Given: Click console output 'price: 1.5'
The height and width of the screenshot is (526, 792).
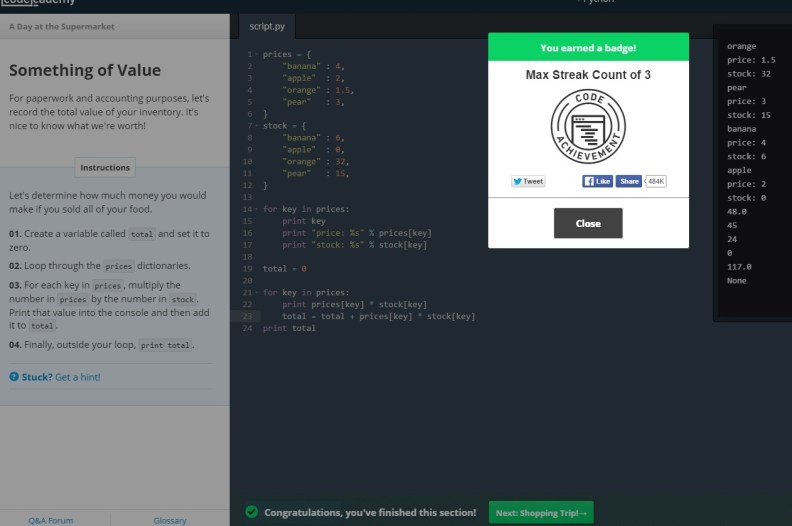Looking at the screenshot, I should coord(751,60).
